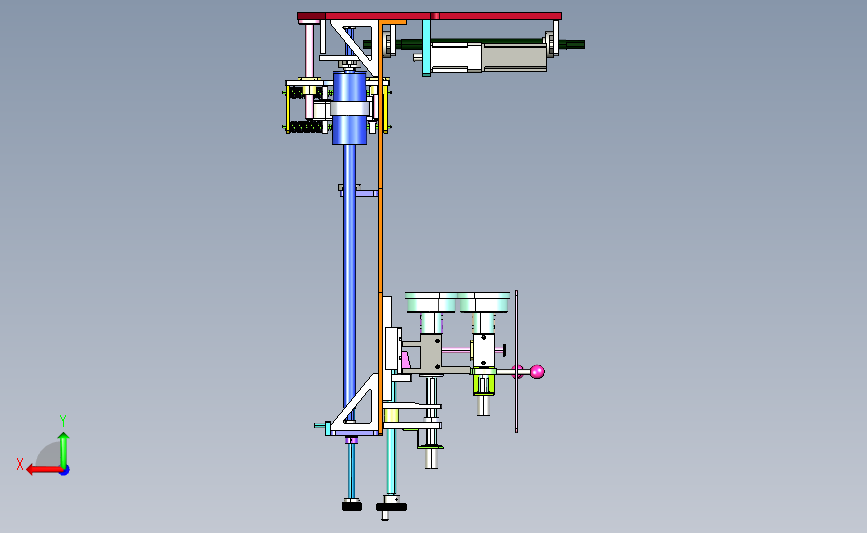Select the red top plate of the model
Viewport: 867px width, 533px height.
[x=430, y=16]
